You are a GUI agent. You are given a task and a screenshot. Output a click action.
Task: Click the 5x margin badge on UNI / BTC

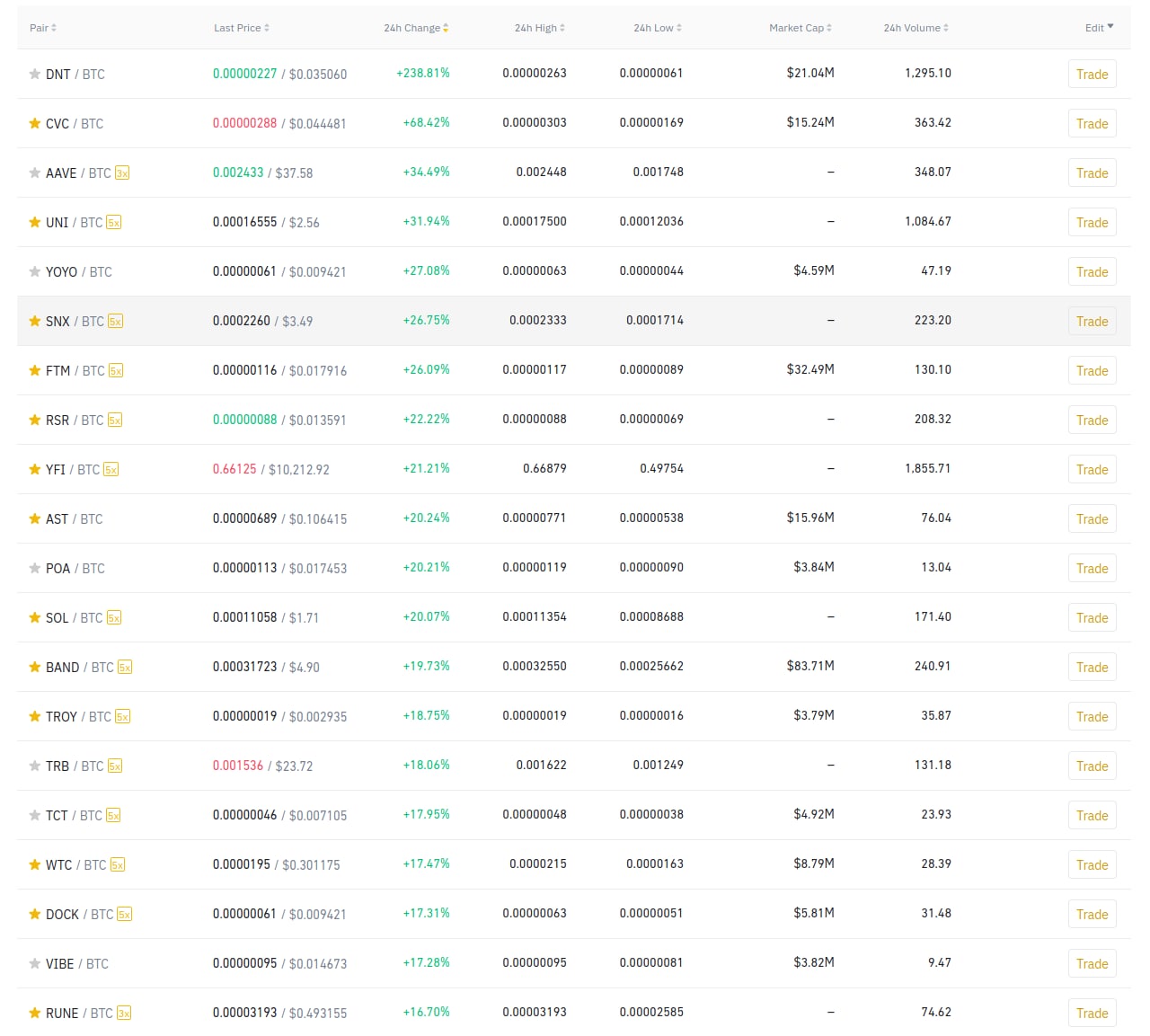point(114,222)
